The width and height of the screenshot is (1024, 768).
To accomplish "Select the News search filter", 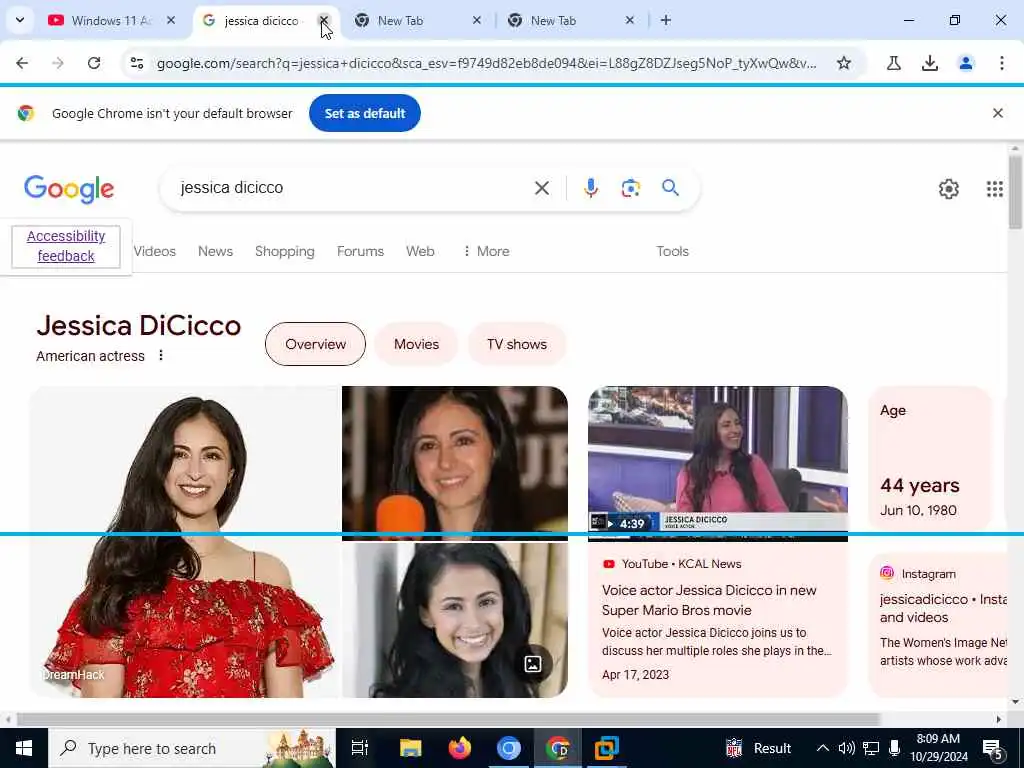I will pyautogui.click(x=216, y=251).
